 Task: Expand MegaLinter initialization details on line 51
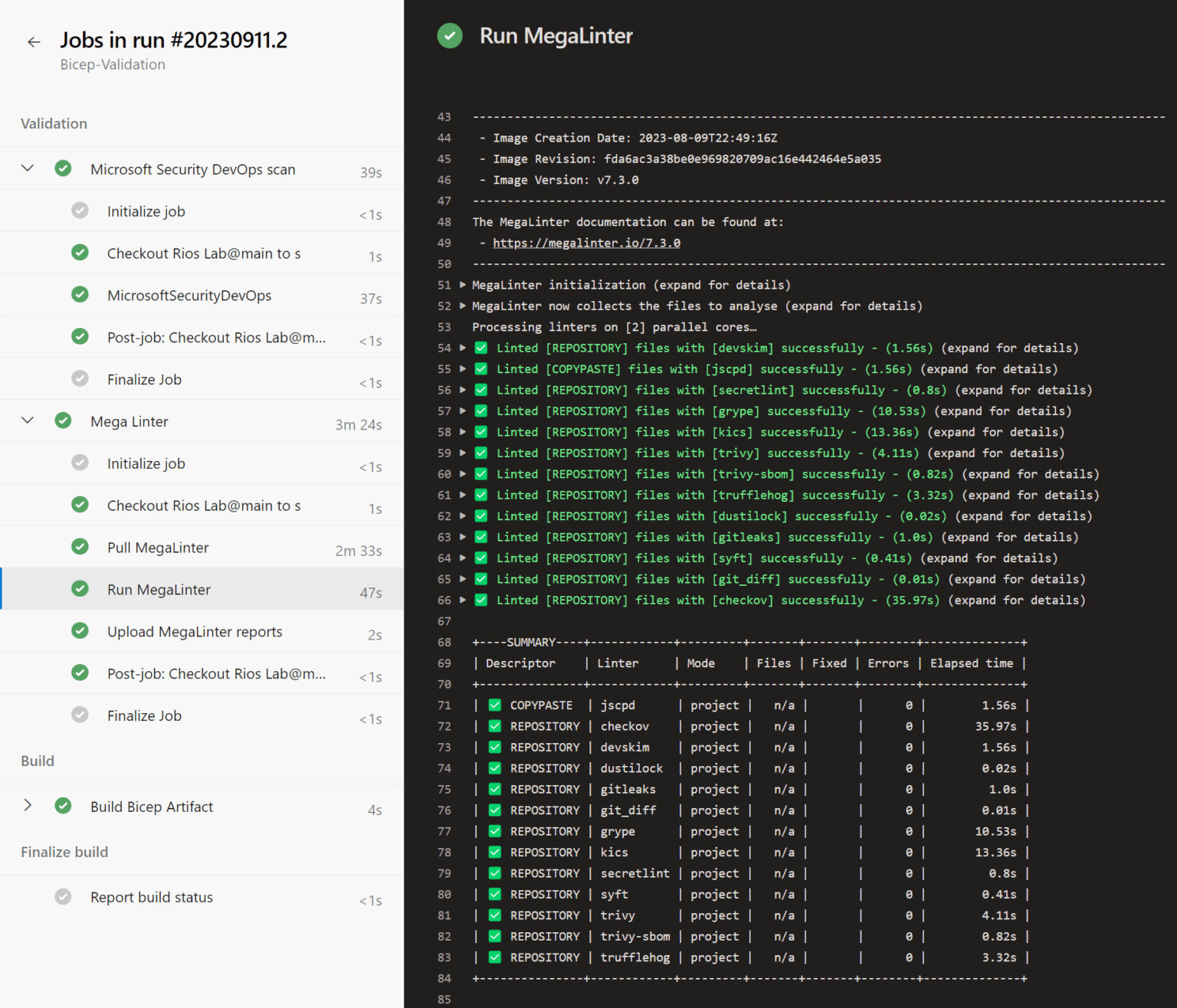coord(463,285)
